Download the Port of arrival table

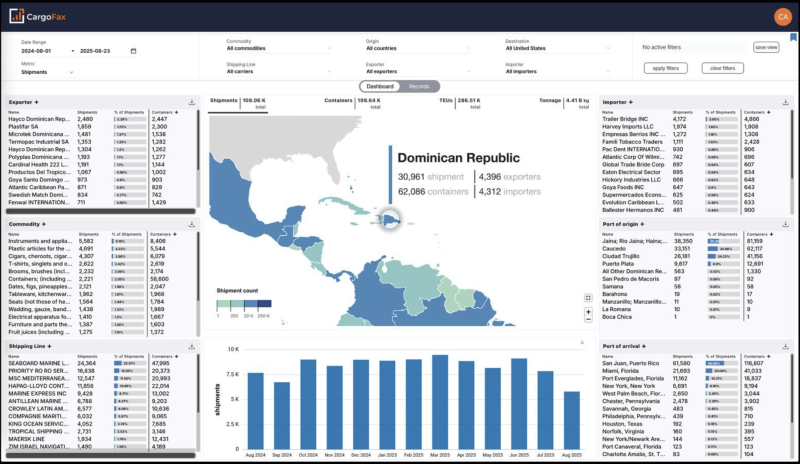tap(785, 346)
